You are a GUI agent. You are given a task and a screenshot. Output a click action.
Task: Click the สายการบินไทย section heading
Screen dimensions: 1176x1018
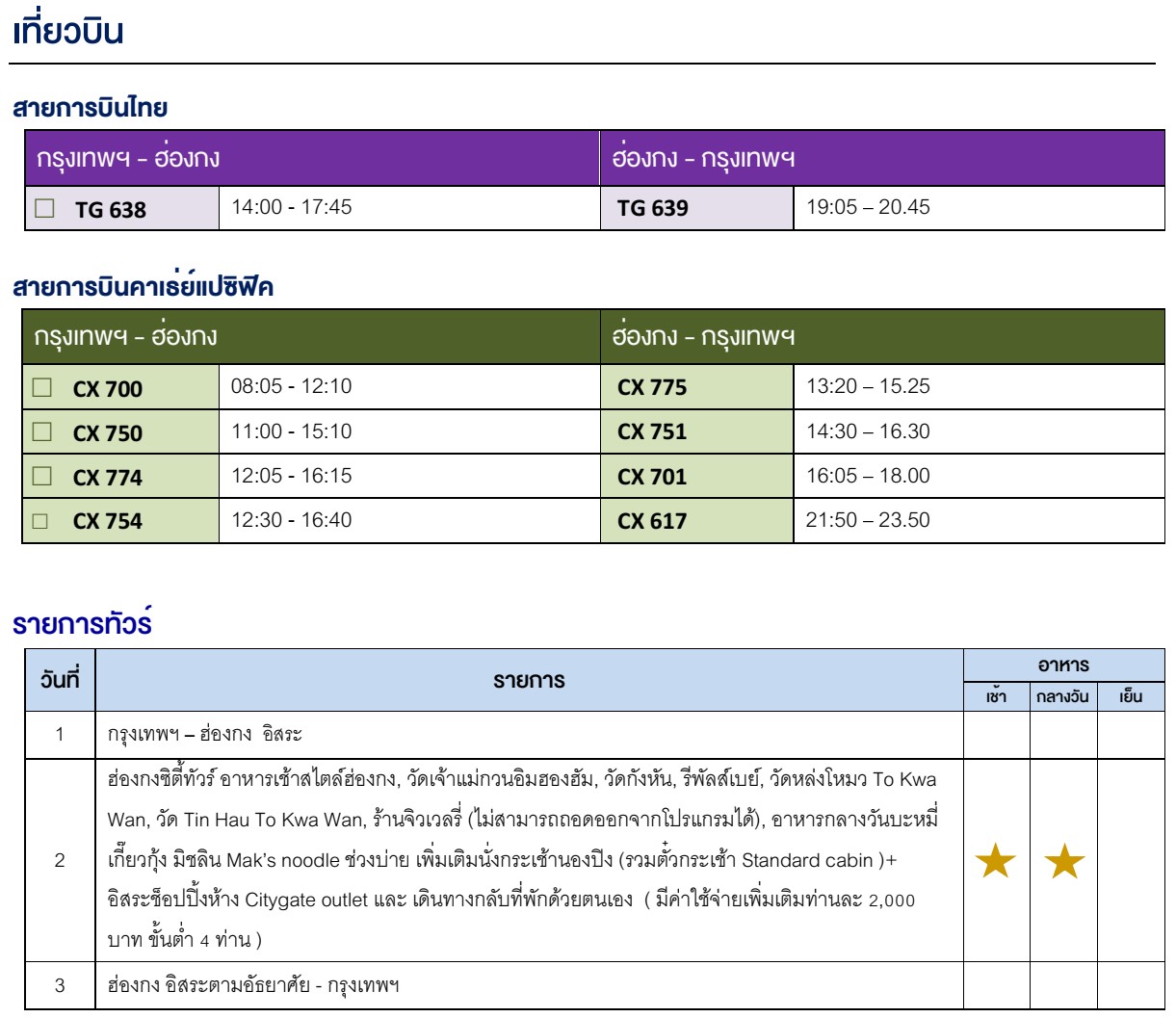[91, 110]
